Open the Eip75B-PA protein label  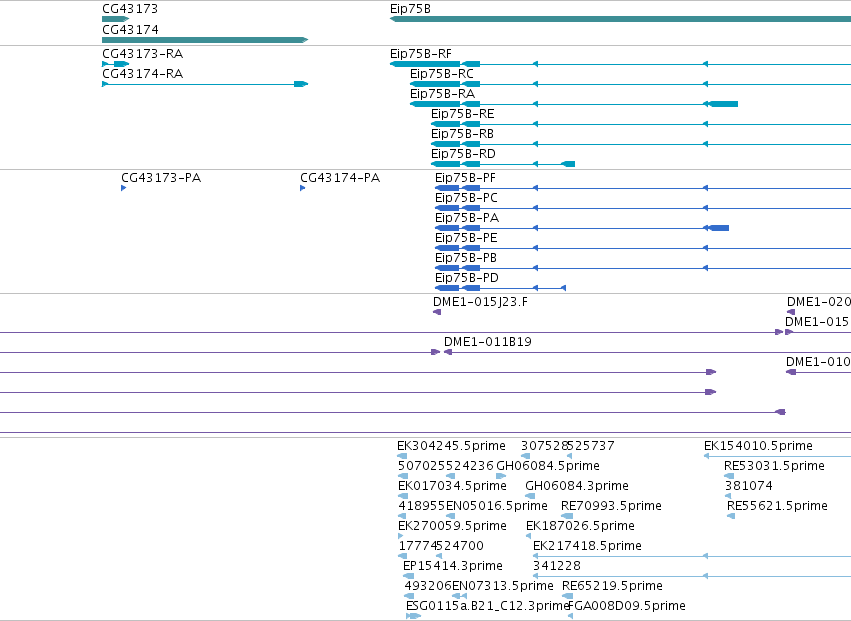(x=467, y=218)
